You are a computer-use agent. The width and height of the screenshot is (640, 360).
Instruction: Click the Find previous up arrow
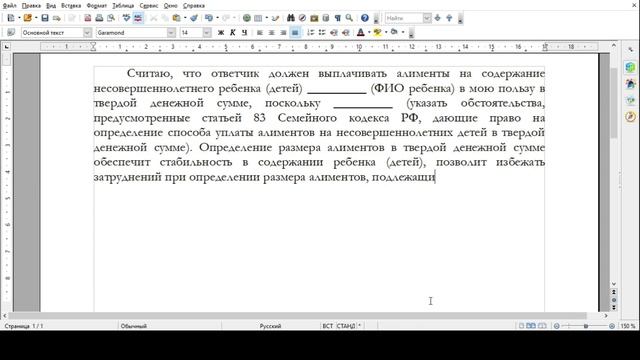click(x=449, y=18)
